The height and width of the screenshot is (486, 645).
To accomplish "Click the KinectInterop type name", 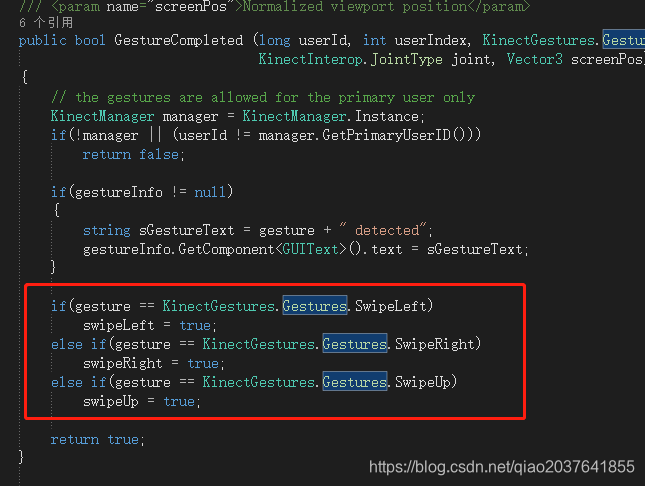I will point(311,60).
